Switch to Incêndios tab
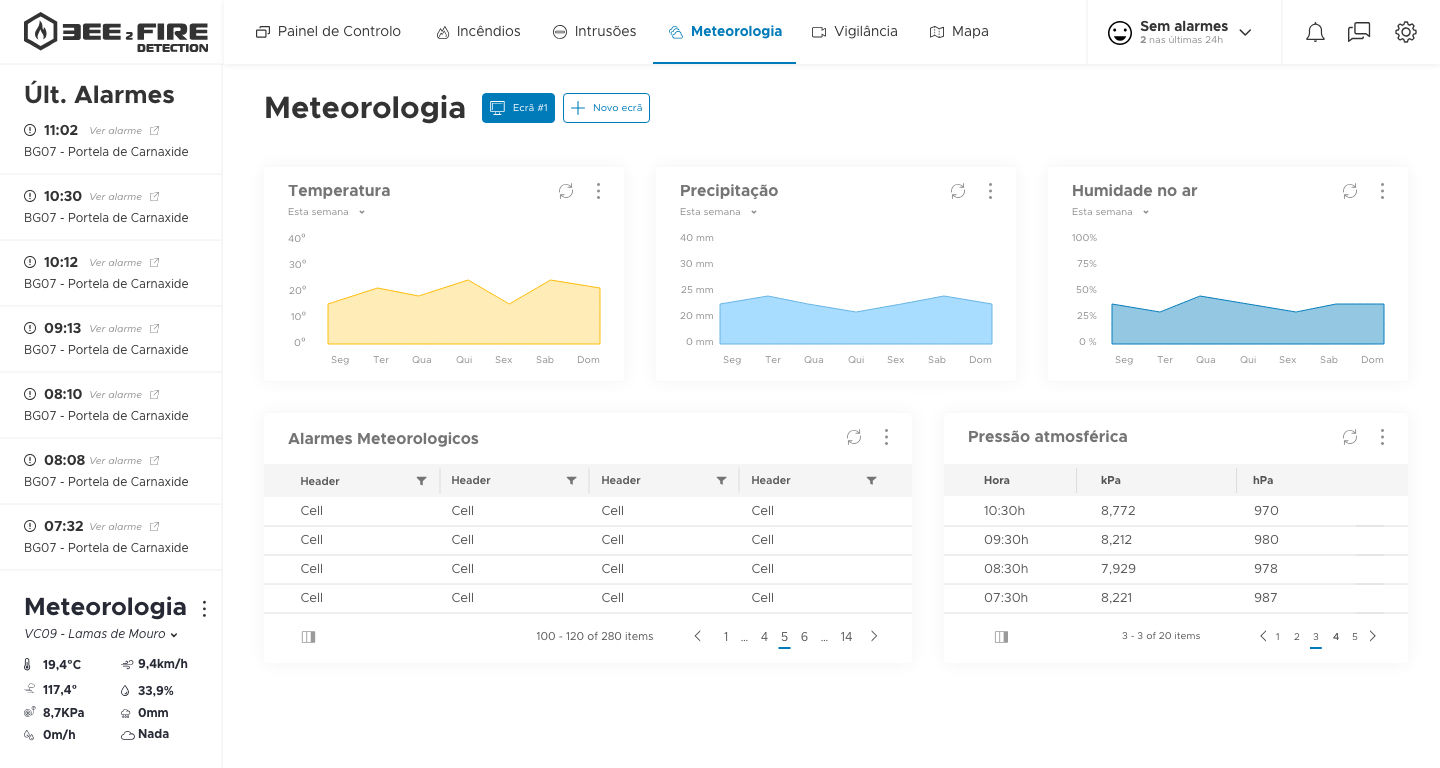Screen dimensions: 1440x768 (x=478, y=32)
